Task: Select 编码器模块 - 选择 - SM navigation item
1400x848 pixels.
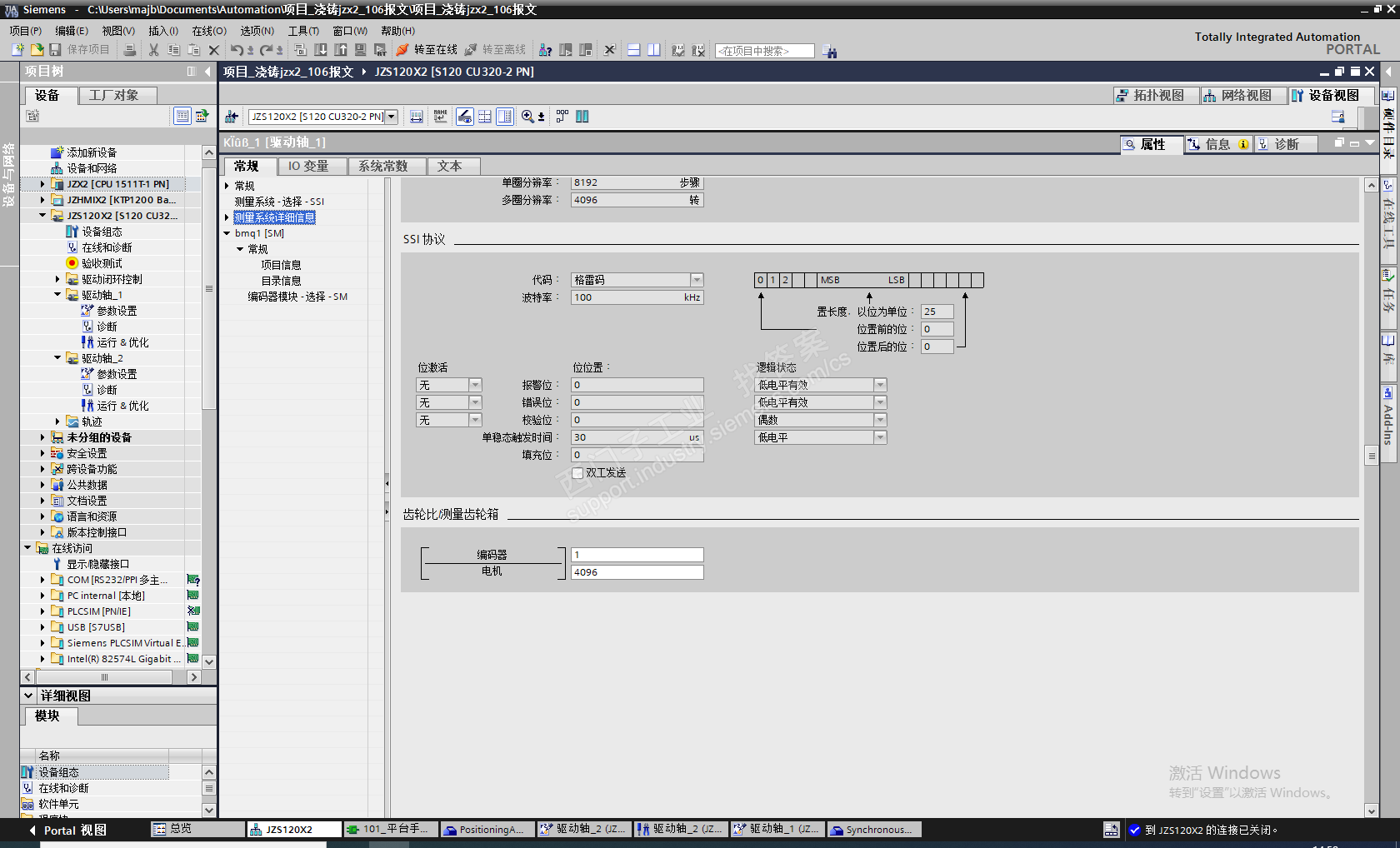Action: point(297,297)
